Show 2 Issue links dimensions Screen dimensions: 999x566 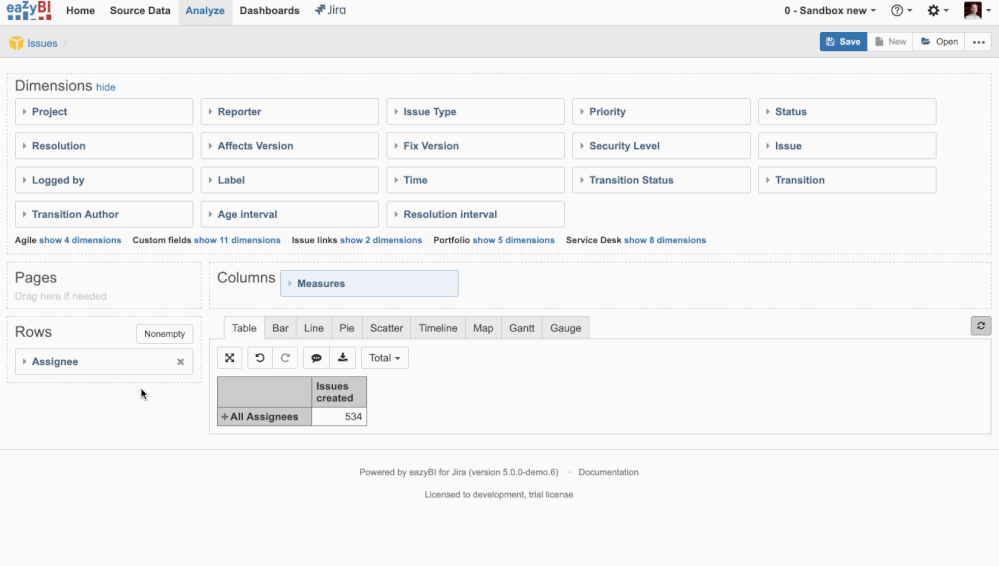coord(381,240)
